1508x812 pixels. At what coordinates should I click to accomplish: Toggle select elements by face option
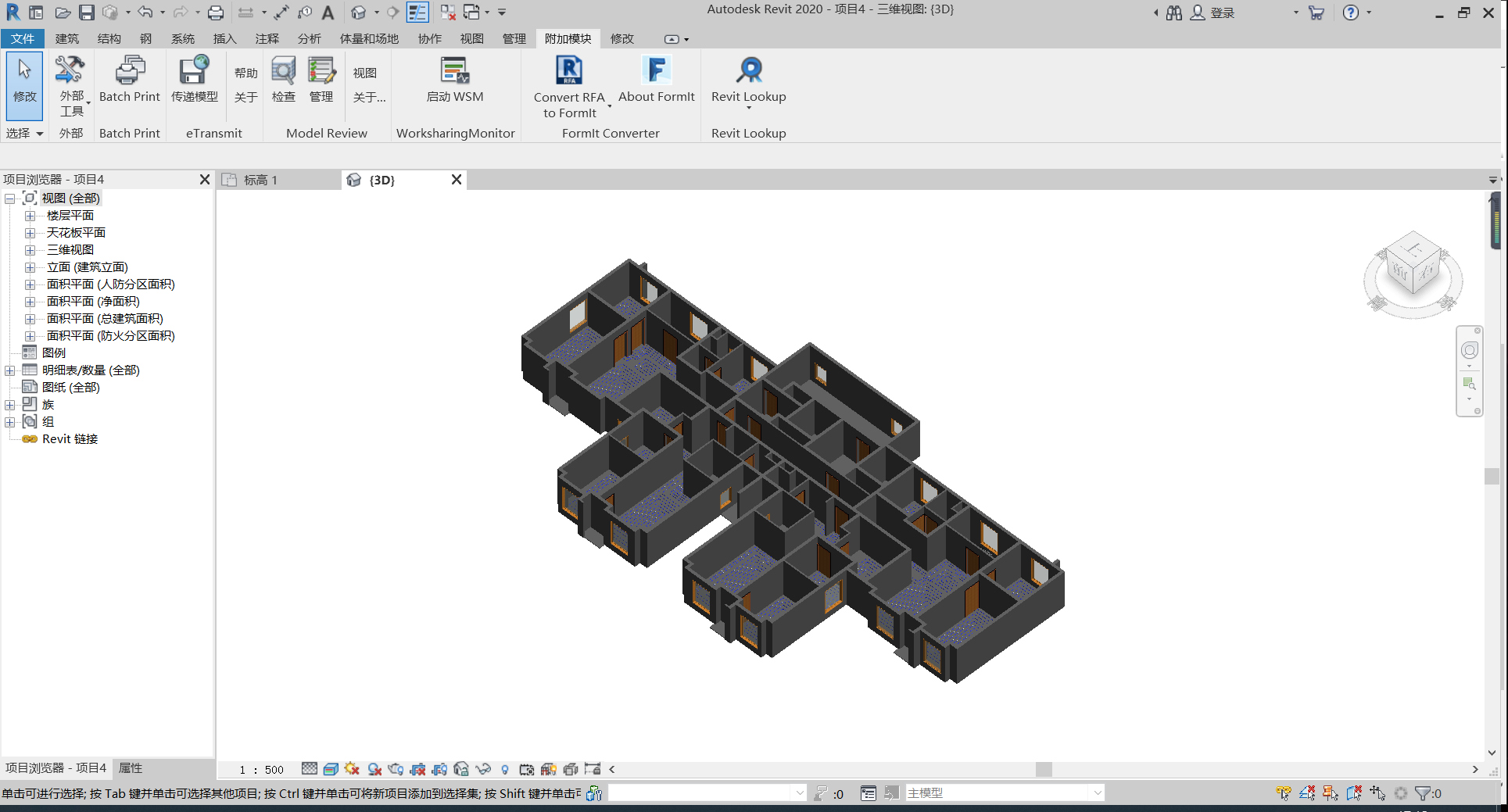point(1354,793)
